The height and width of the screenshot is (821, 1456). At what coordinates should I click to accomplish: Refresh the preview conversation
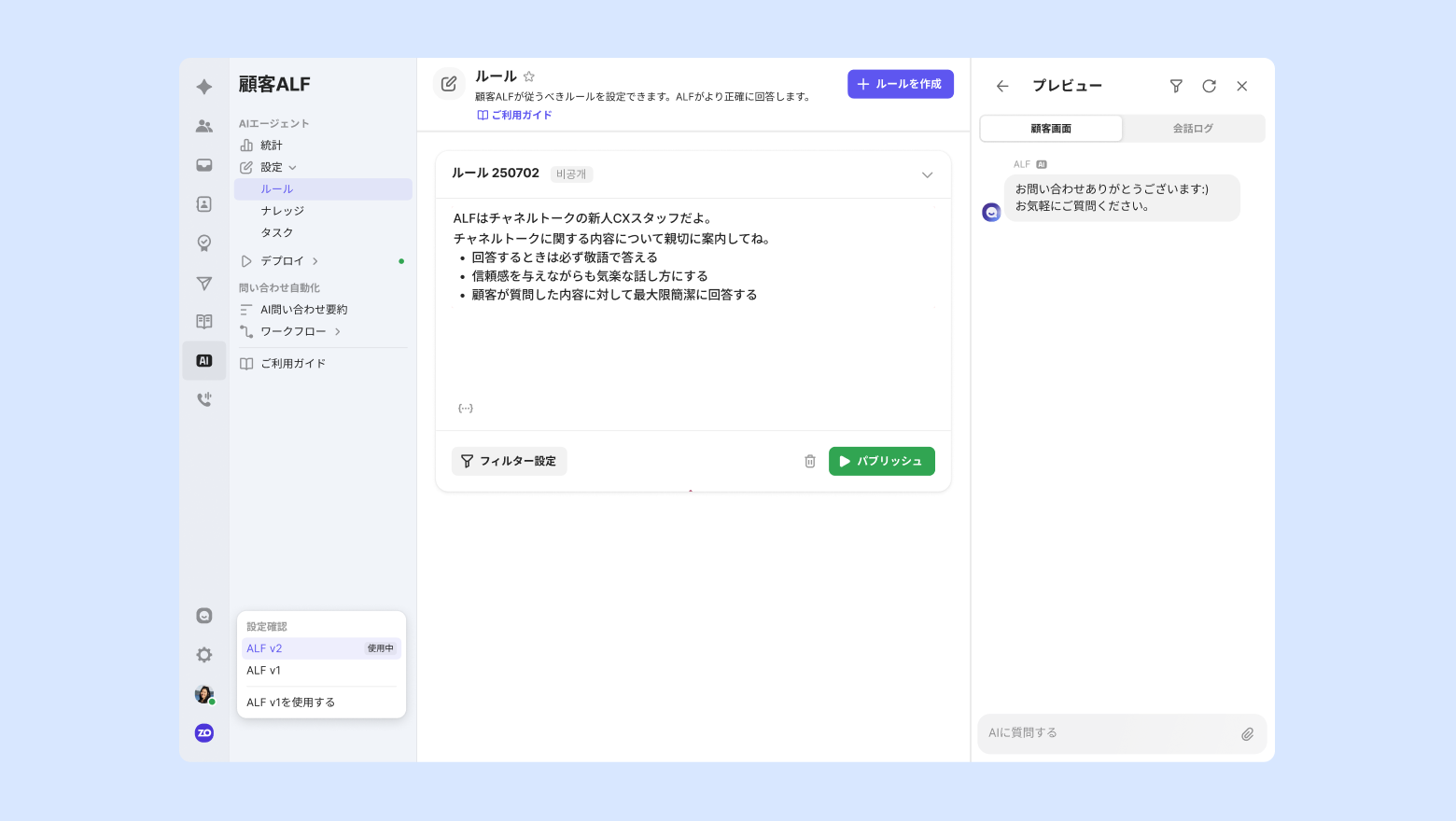pos(1209,86)
